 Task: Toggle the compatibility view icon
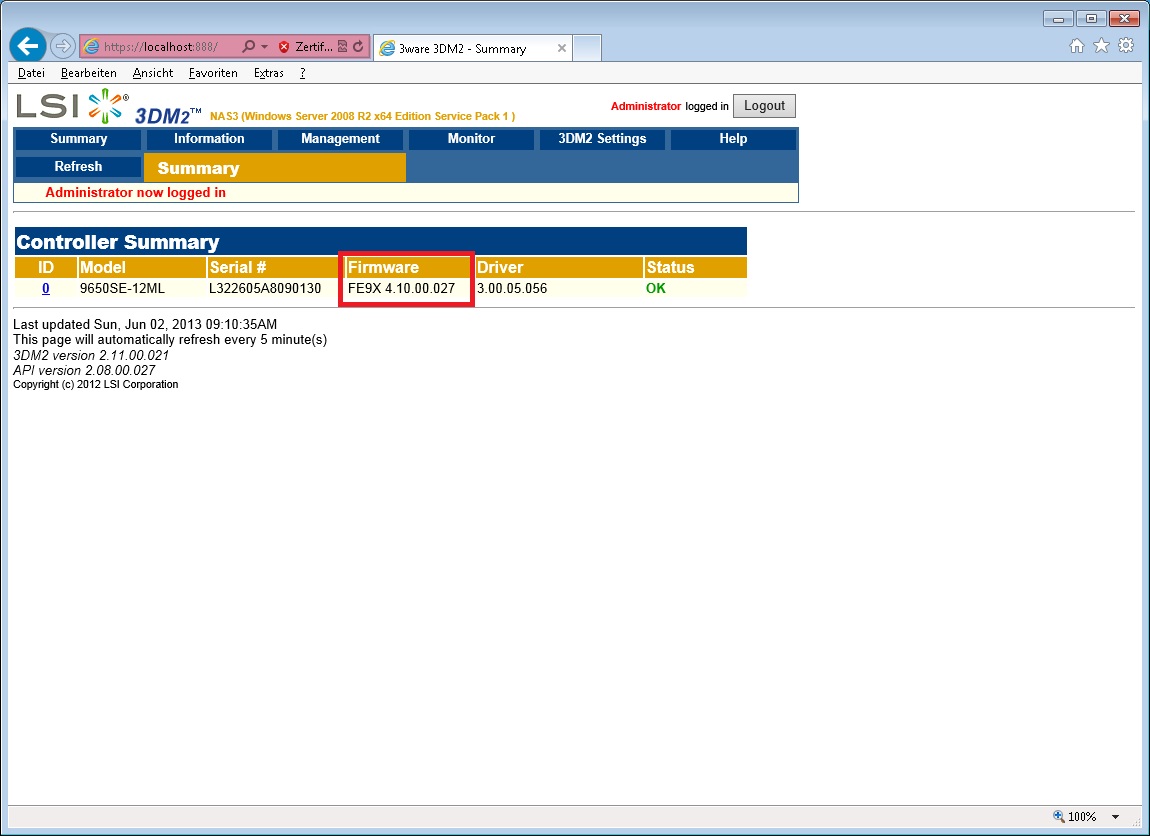tap(342, 47)
